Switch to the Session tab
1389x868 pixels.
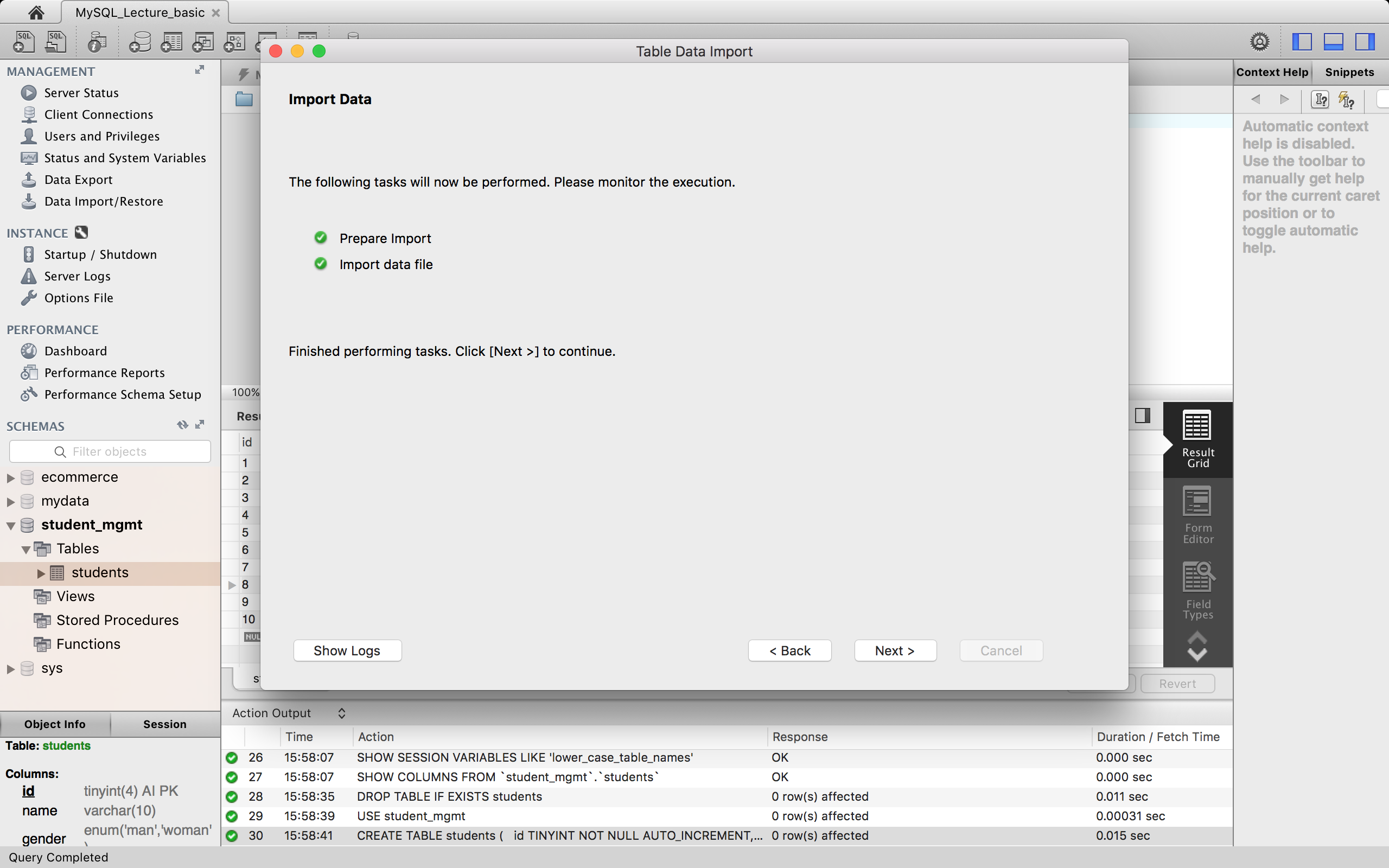pyautogui.click(x=165, y=724)
